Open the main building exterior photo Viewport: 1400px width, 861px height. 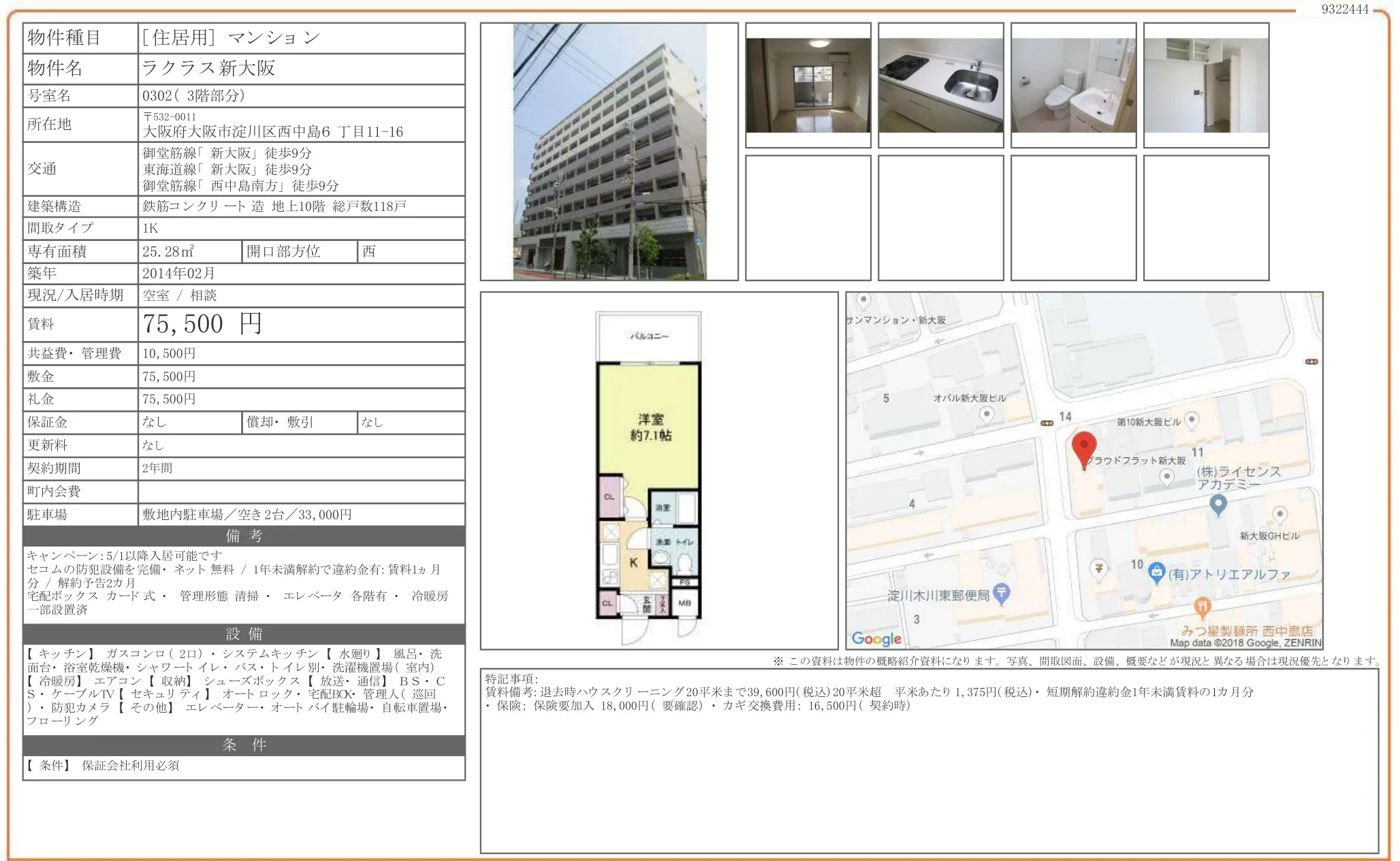[609, 152]
